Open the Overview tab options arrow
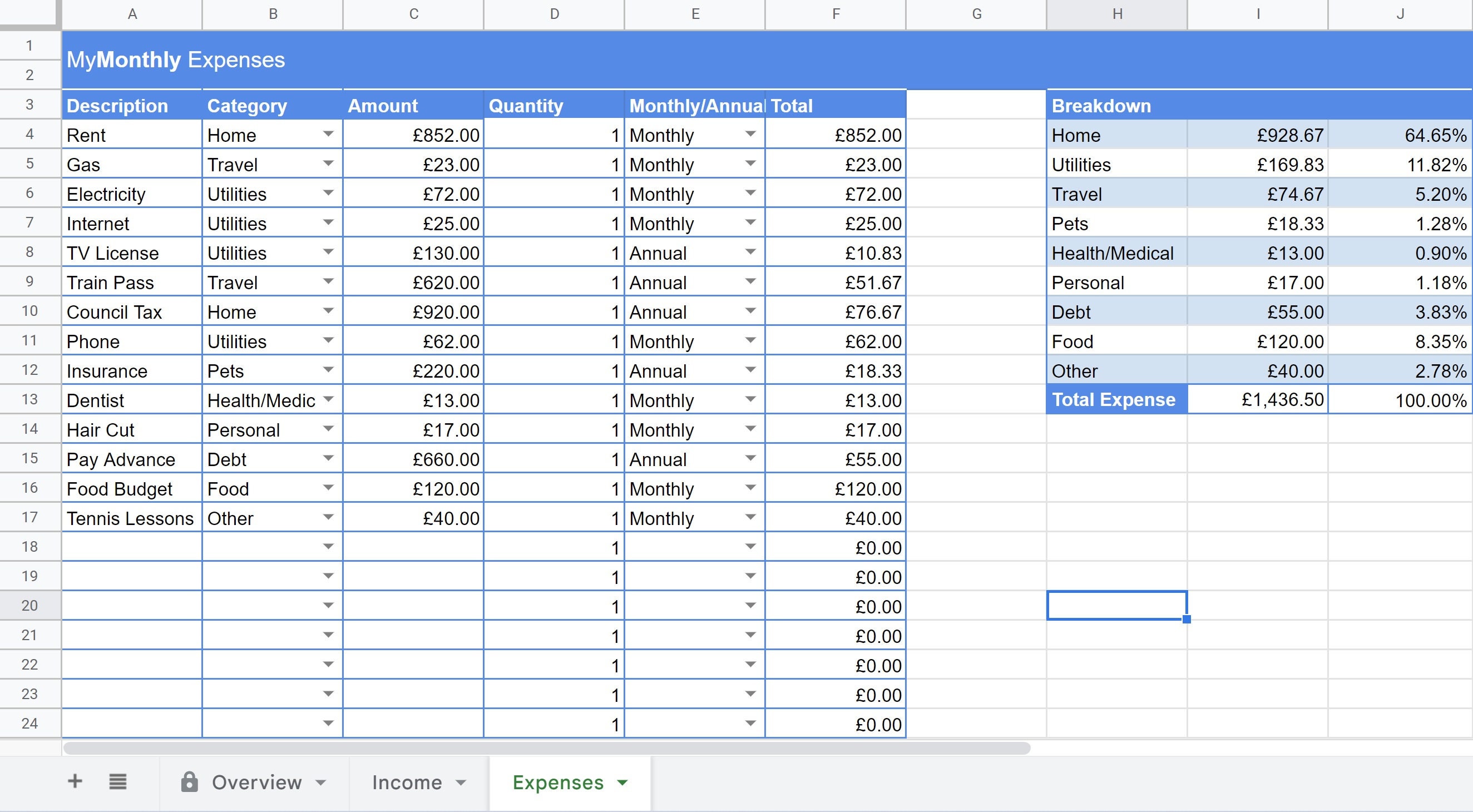 (322, 783)
